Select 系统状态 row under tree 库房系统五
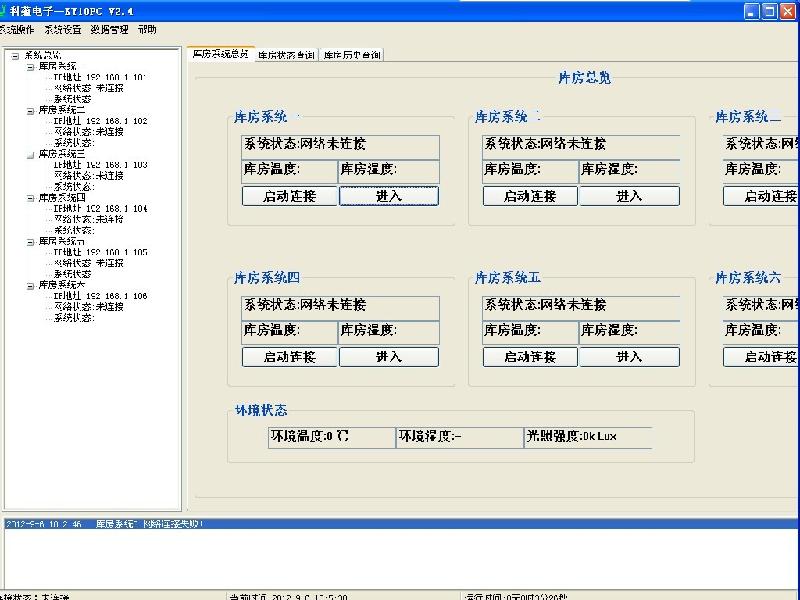 coord(72,274)
